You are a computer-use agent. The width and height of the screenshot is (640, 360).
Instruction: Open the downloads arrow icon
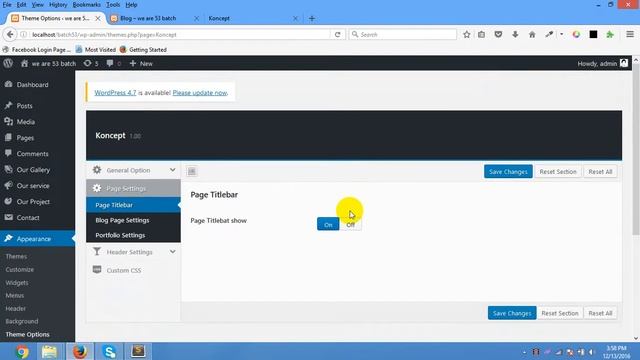[x=515, y=35]
